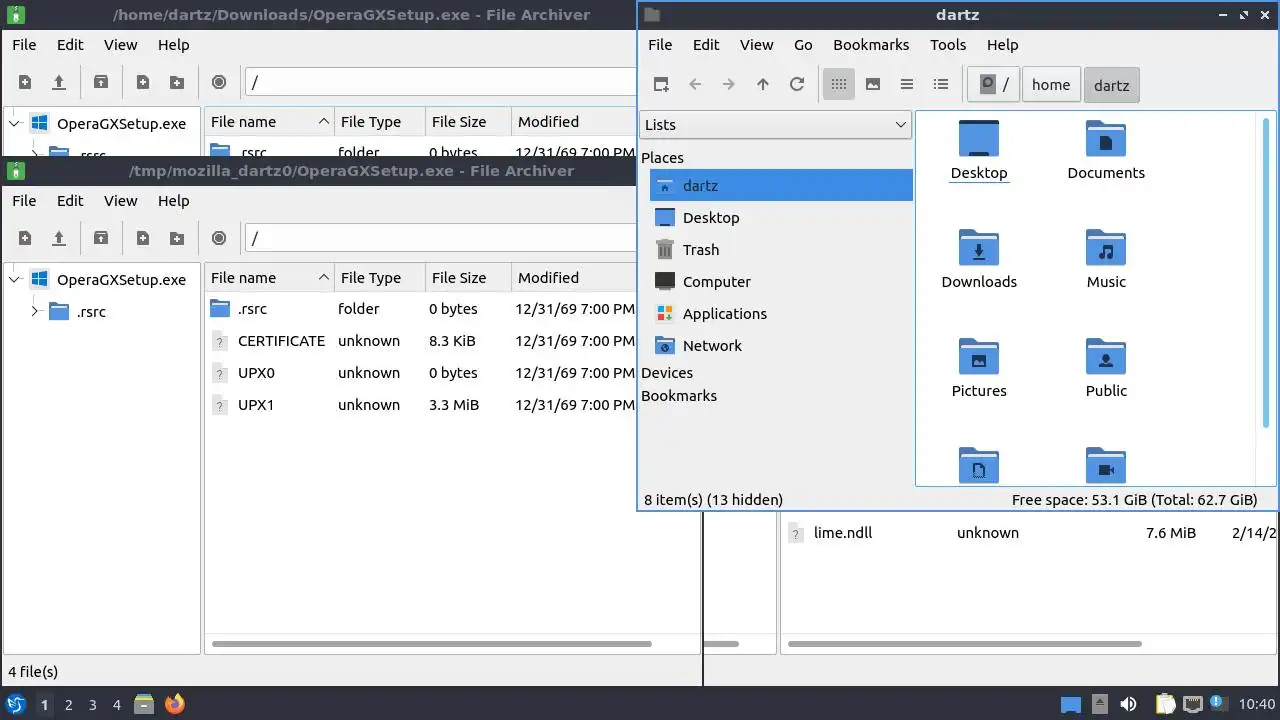Open the Bookmarks menu in file manager

[871, 44]
